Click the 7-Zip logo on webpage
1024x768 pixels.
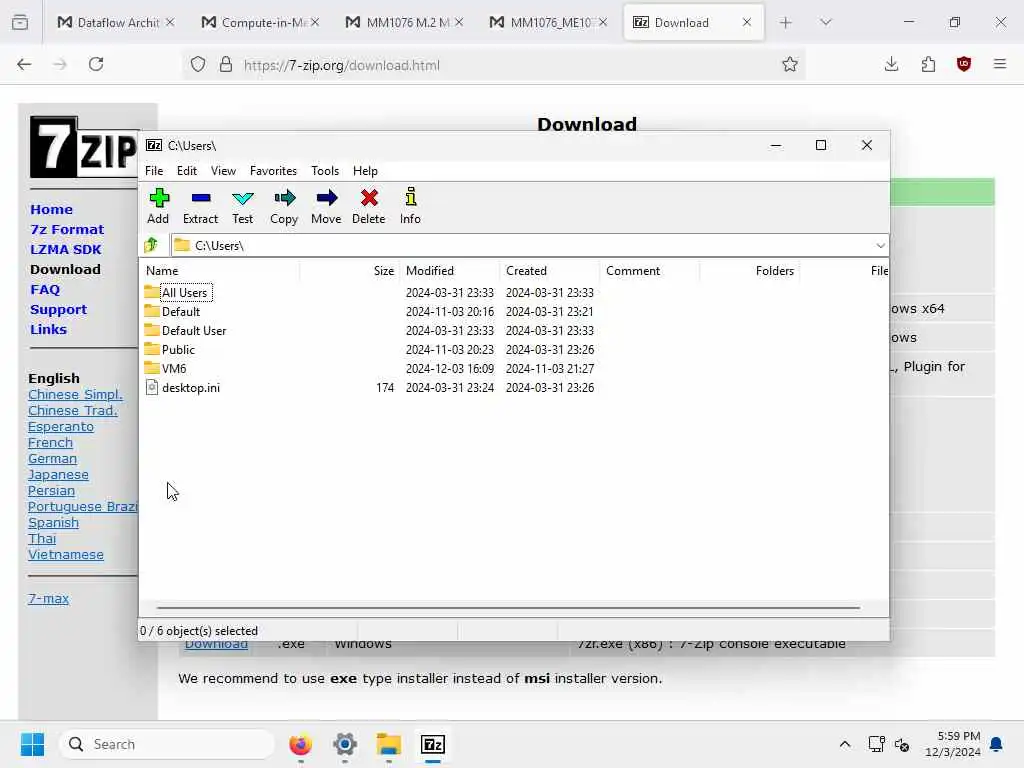pyautogui.click(x=84, y=147)
